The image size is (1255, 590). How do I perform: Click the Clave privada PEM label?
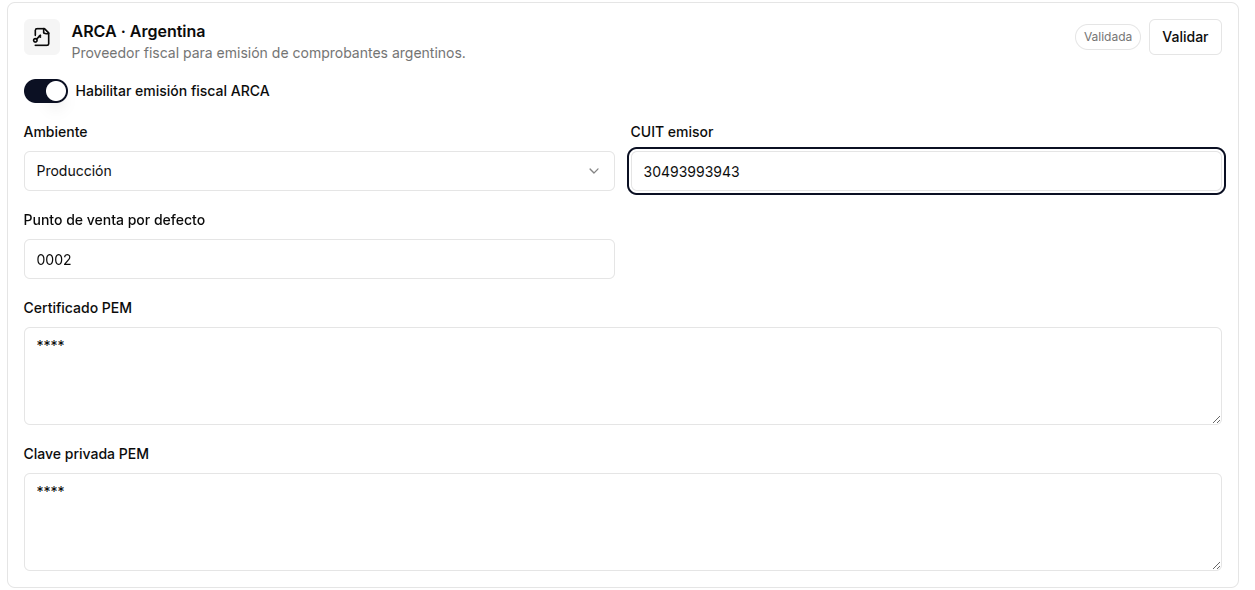86,454
